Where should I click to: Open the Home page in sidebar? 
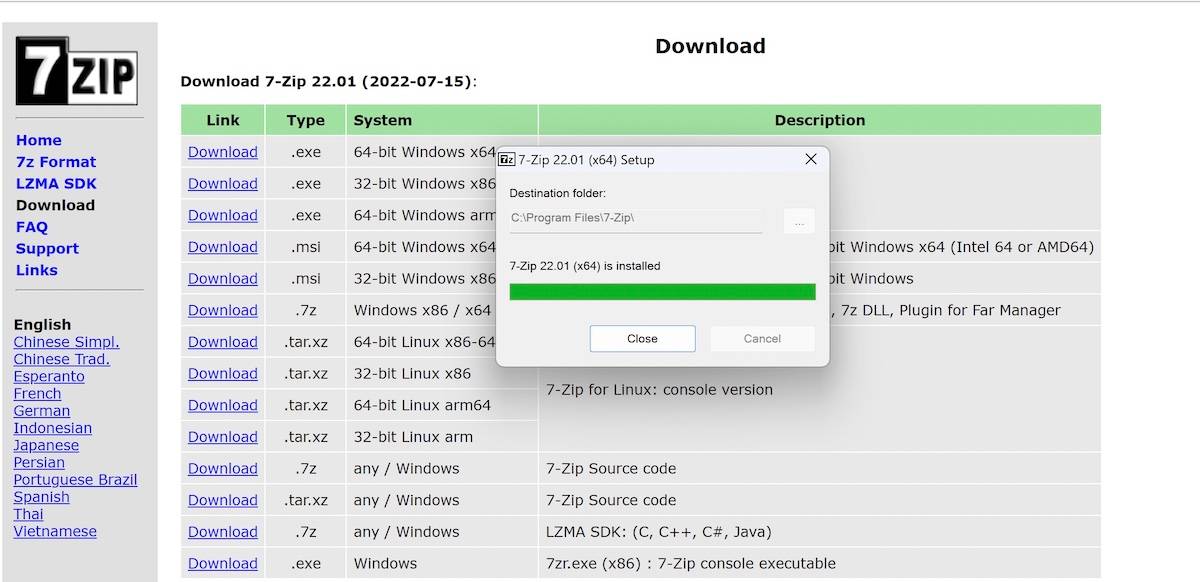[39, 141]
